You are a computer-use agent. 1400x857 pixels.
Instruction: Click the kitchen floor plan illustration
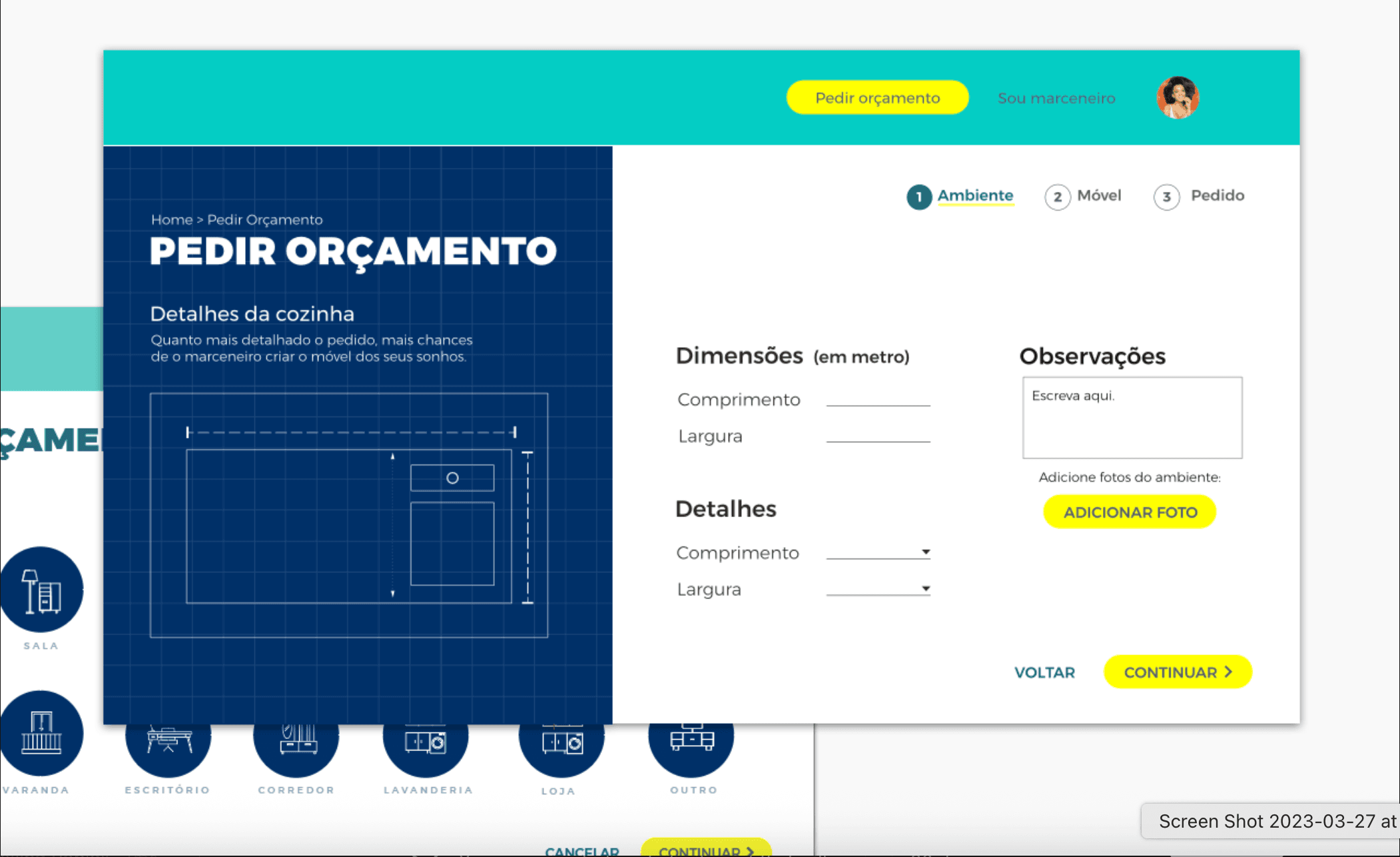coord(349,515)
